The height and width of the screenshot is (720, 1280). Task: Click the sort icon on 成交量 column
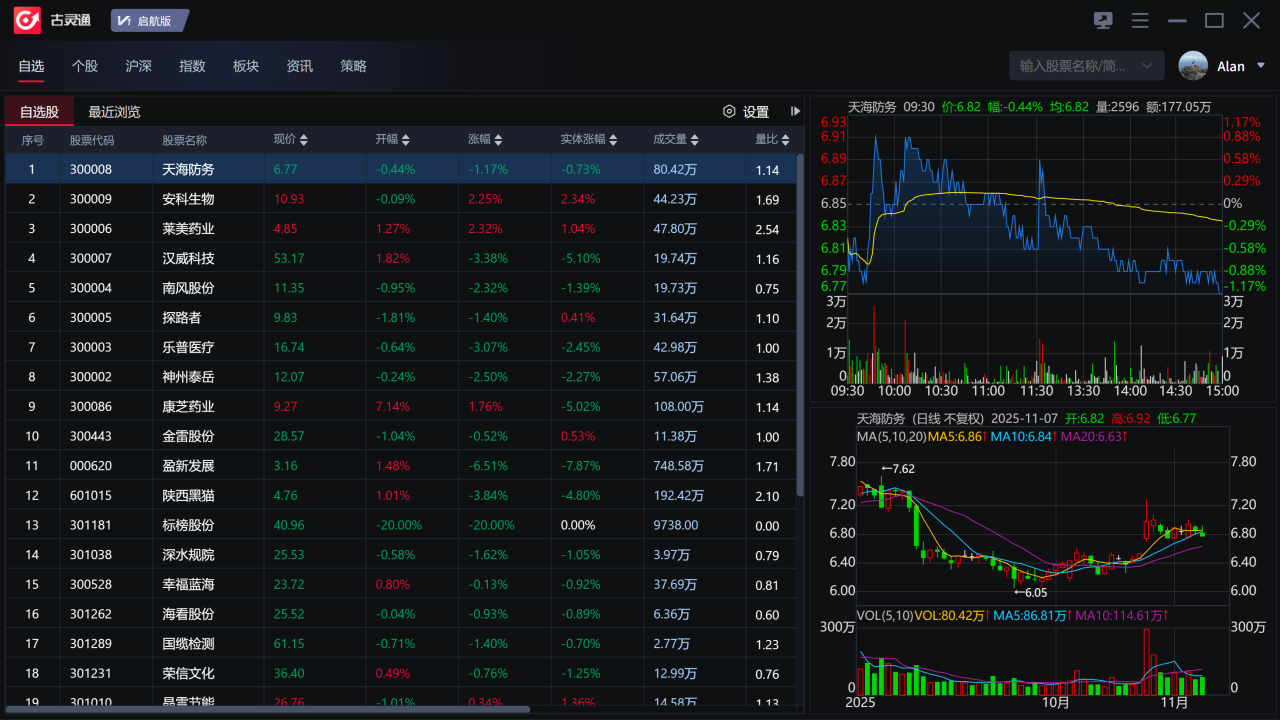click(695, 140)
